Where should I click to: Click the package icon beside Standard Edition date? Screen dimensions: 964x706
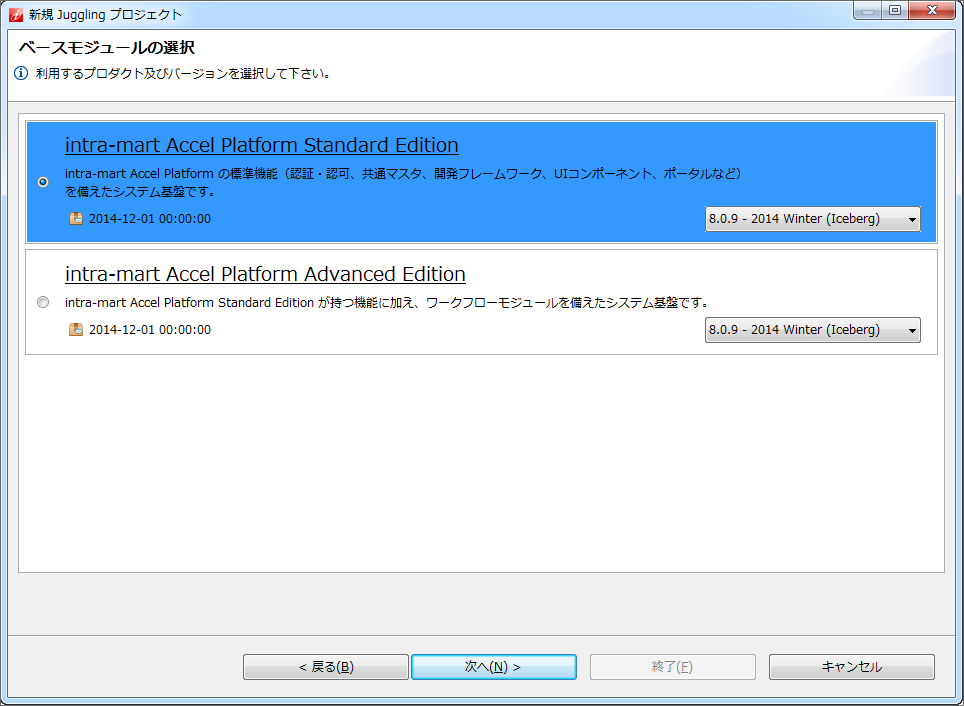coord(76,218)
